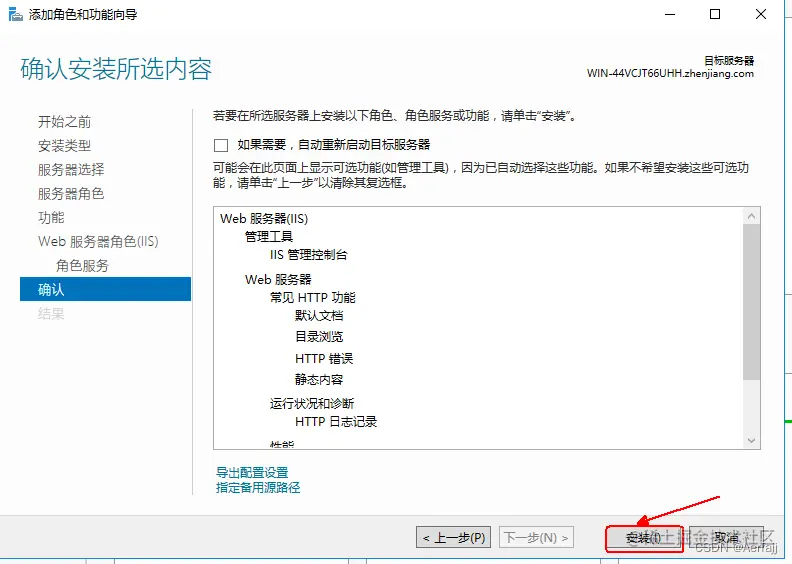Enable auto restart of target server checkbox

221,145
